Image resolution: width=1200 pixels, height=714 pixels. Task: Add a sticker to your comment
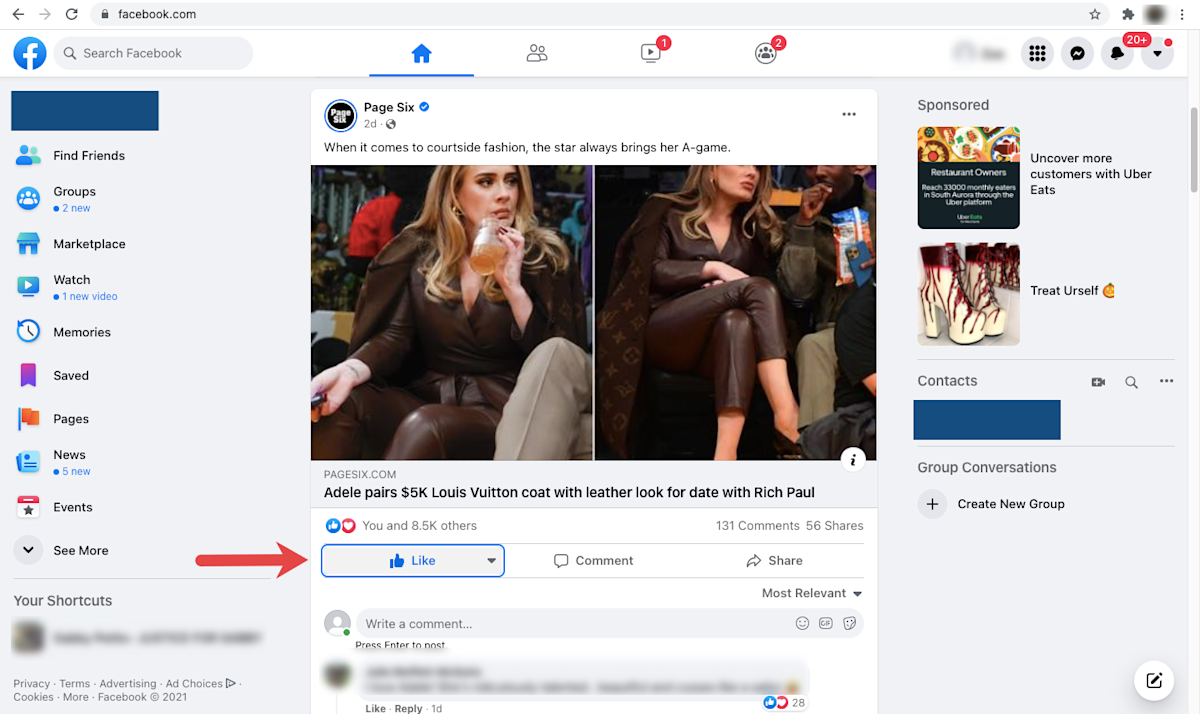[848, 623]
